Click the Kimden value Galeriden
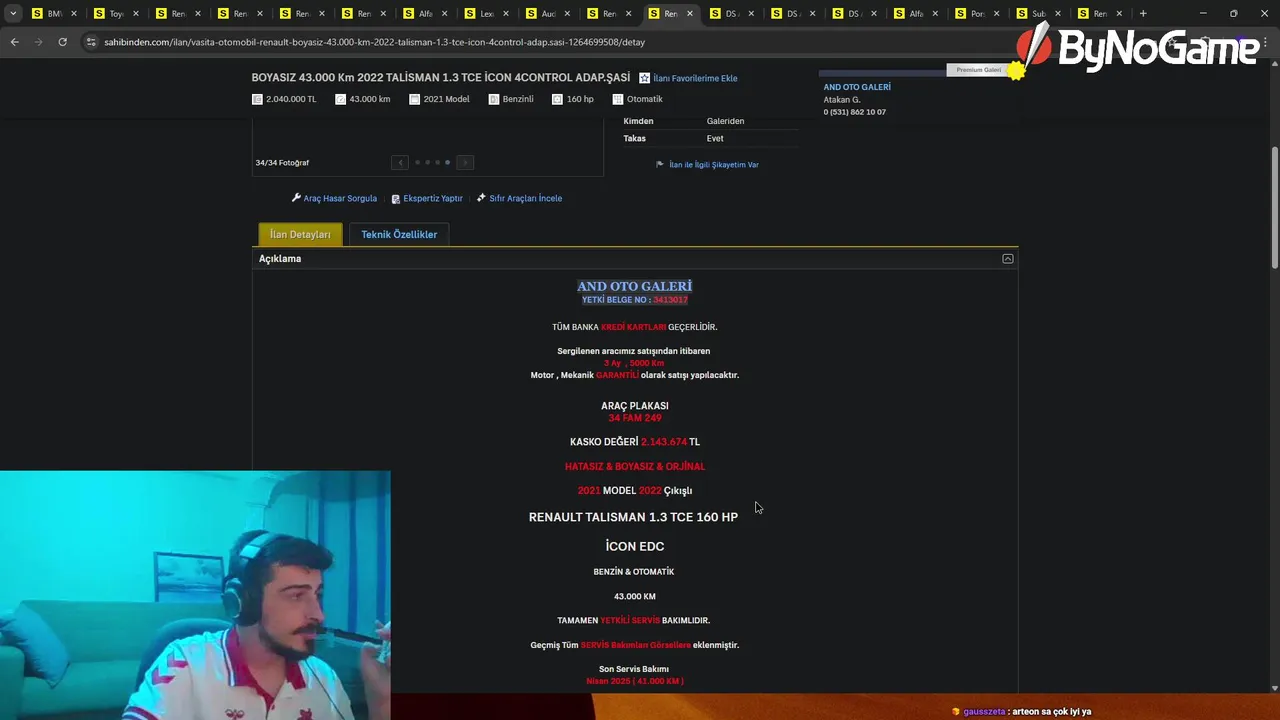The image size is (1280, 720). pos(725,121)
